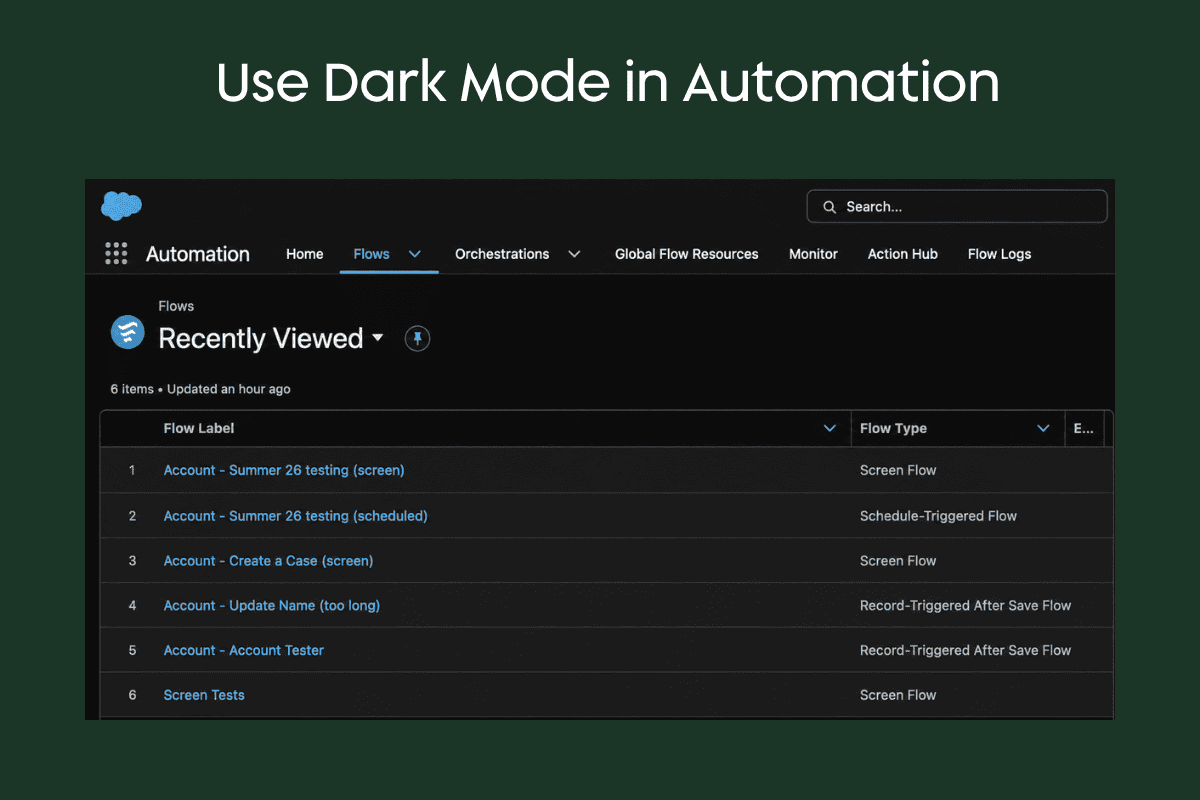Click the Automation app name

(x=198, y=254)
